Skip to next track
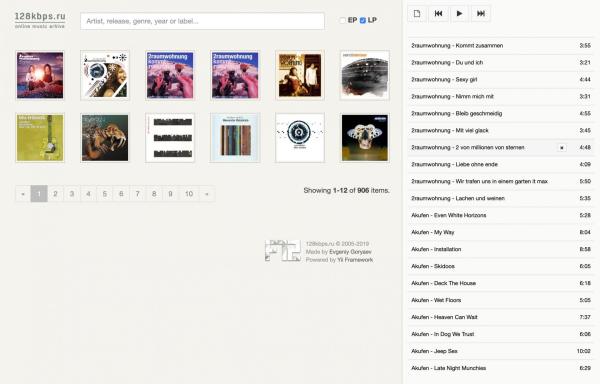The height and width of the screenshot is (384, 600). [481, 14]
